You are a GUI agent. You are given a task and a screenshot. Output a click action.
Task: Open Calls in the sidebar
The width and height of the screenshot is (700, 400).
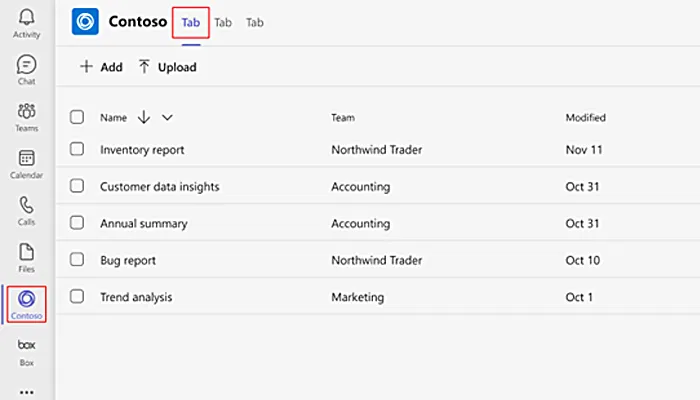[27, 207]
